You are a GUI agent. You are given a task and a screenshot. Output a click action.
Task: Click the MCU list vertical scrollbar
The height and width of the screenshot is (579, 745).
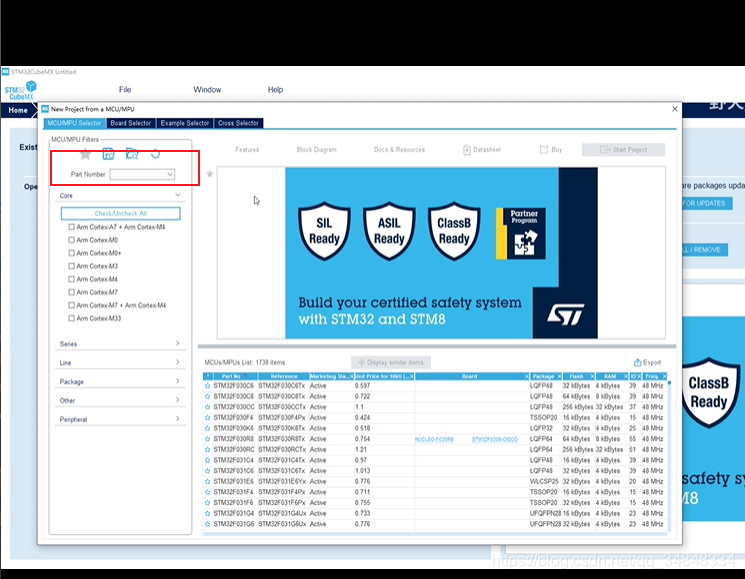[669, 456]
